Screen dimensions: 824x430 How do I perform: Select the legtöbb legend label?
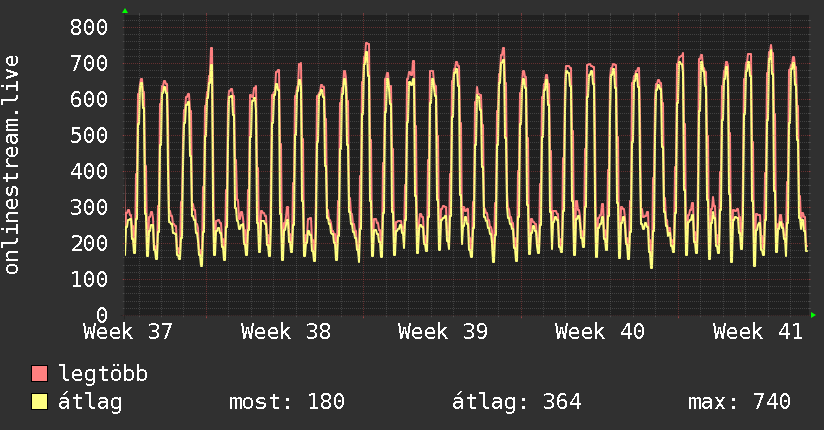[x=103, y=374]
